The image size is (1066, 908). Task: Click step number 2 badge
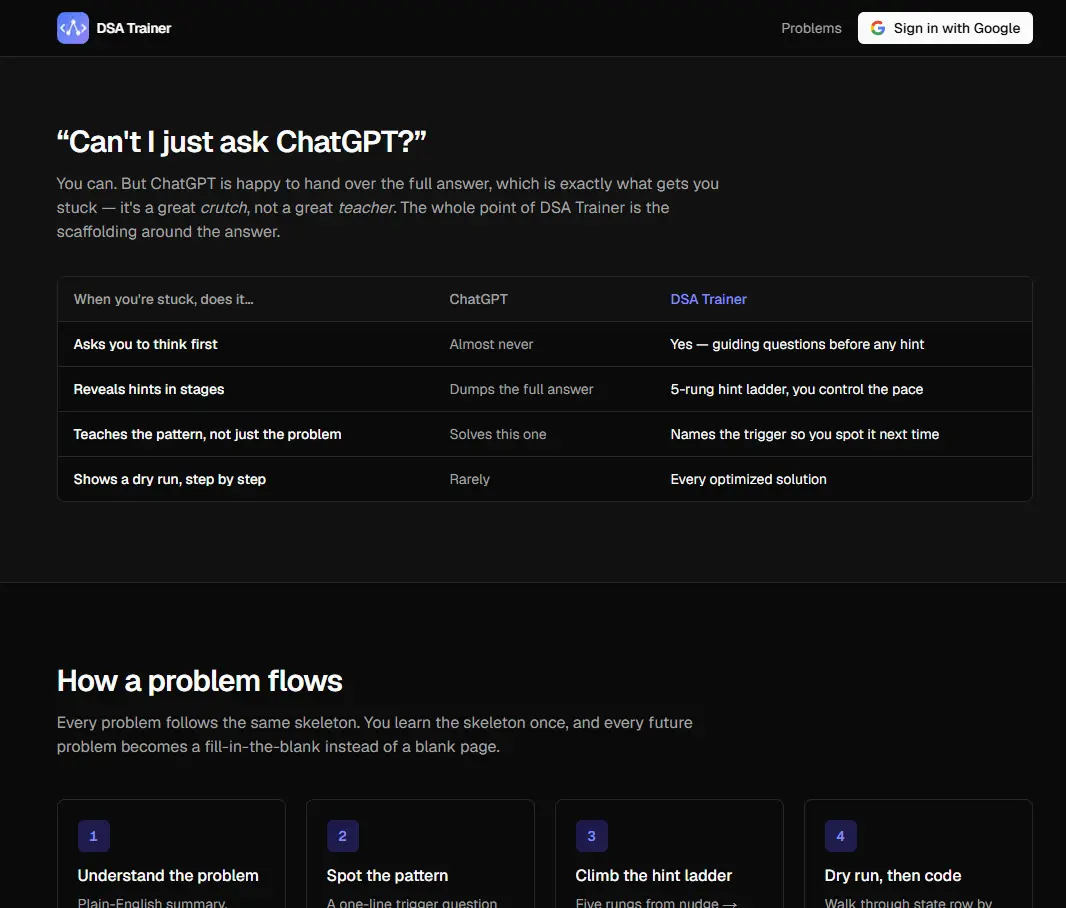click(x=343, y=836)
